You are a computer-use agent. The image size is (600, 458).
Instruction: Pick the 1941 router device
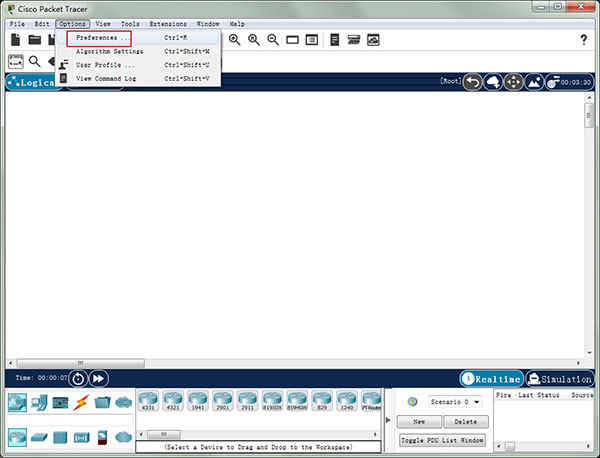pos(198,401)
